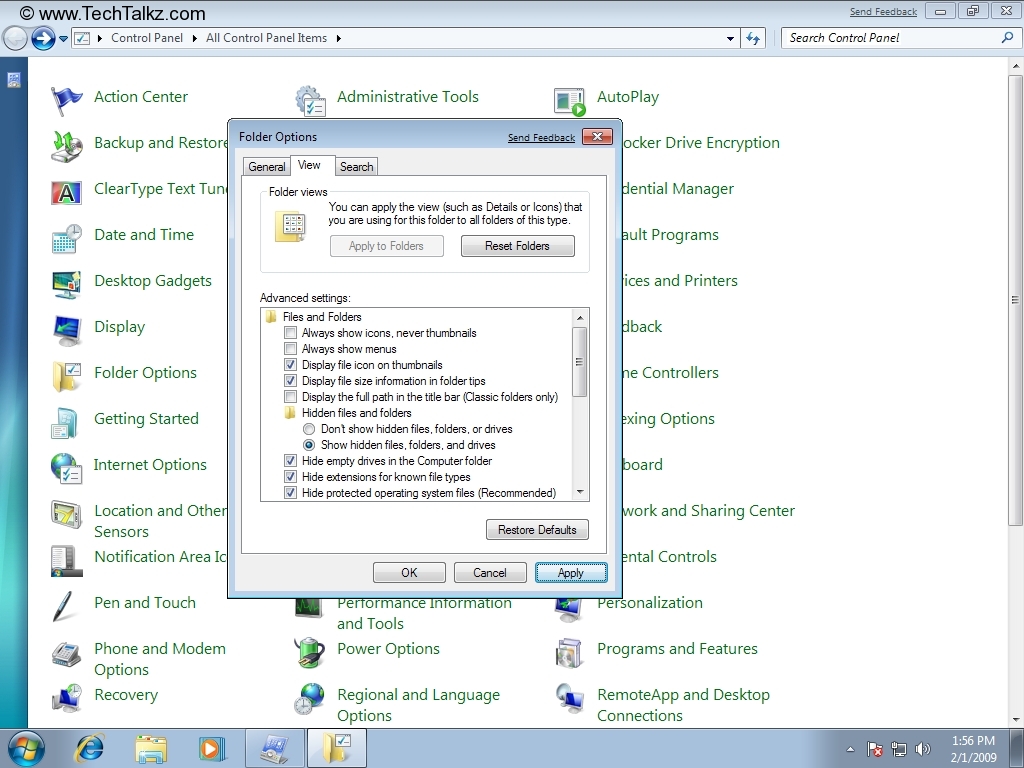Click the Date and Time calendar icon
The height and width of the screenshot is (768, 1024).
pos(66,237)
